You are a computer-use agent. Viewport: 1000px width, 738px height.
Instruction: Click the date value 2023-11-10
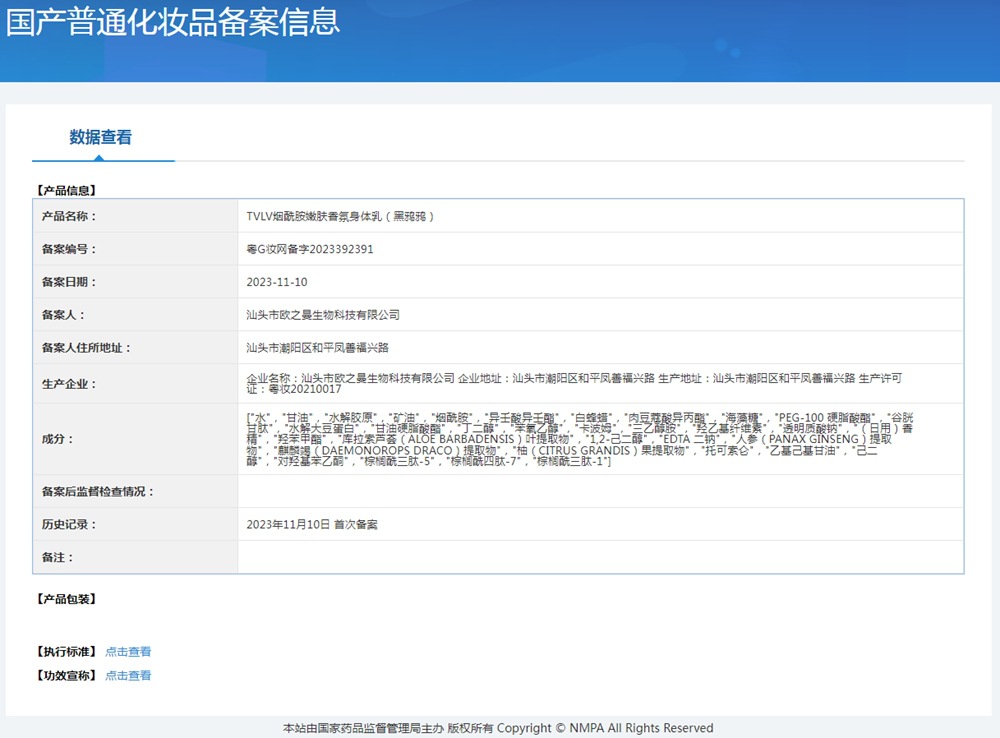pyautogui.click(x=277, y=282)
